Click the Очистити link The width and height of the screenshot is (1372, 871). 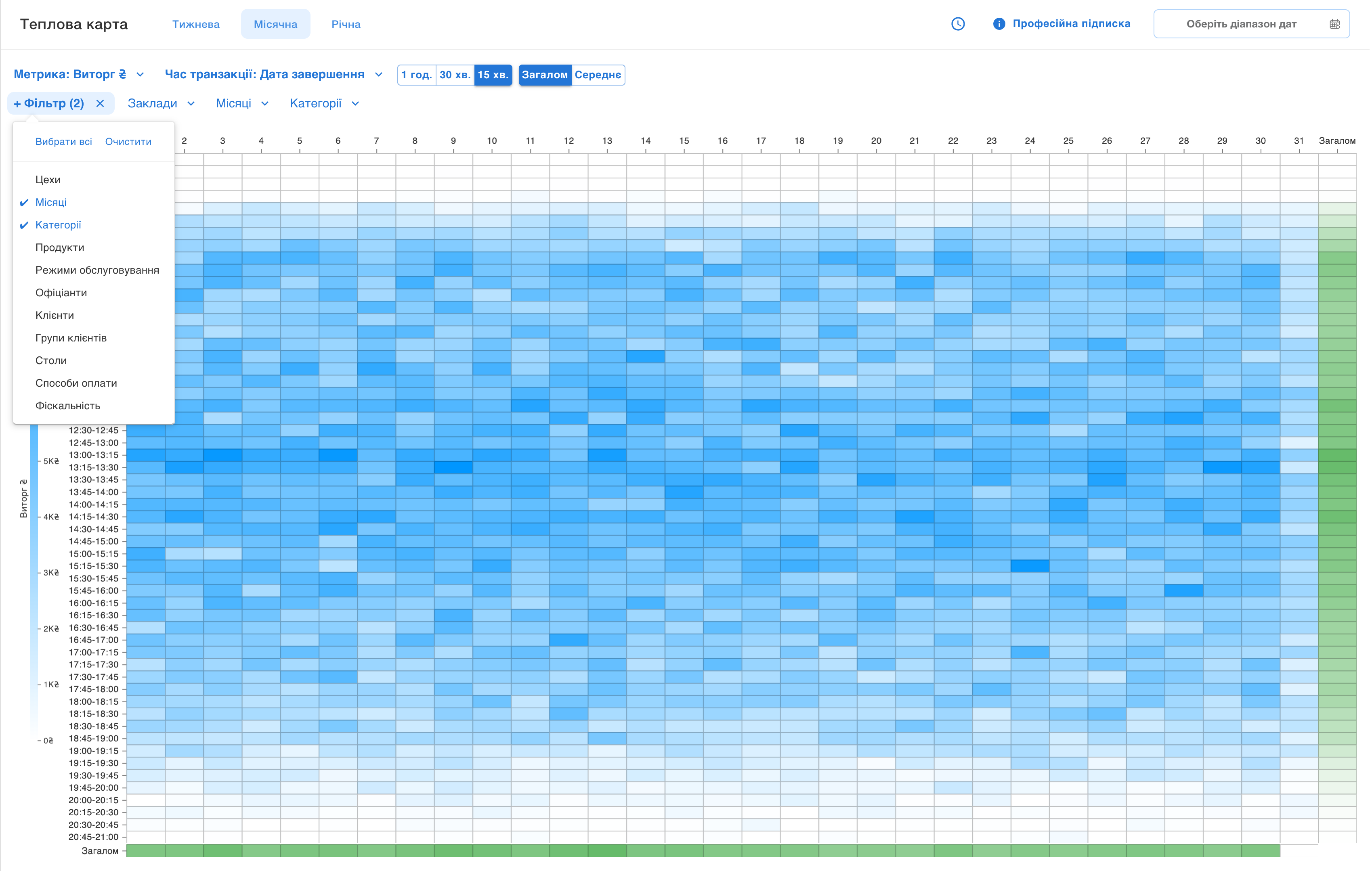click(x=128, y=142)
